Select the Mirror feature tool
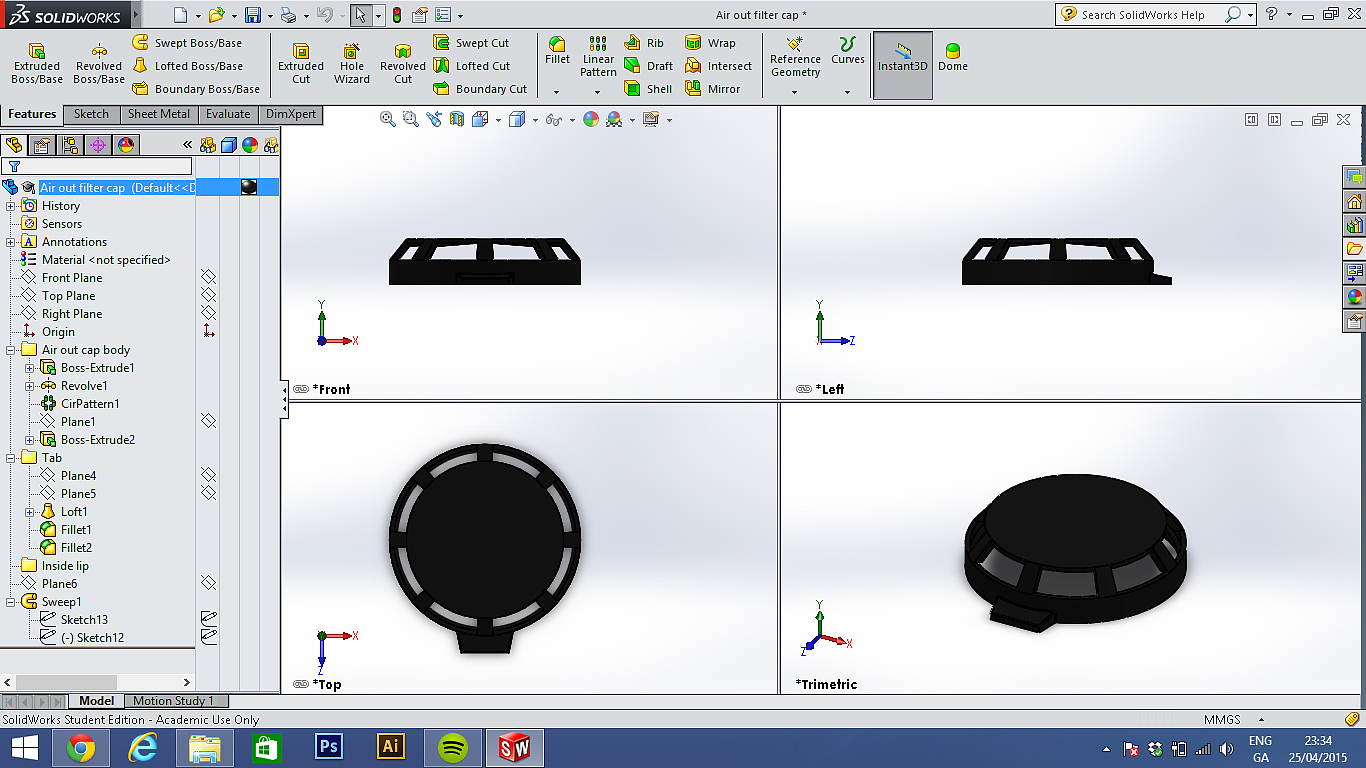The height and width of the screenshot is (768, 1366). (x=713, y=89)
